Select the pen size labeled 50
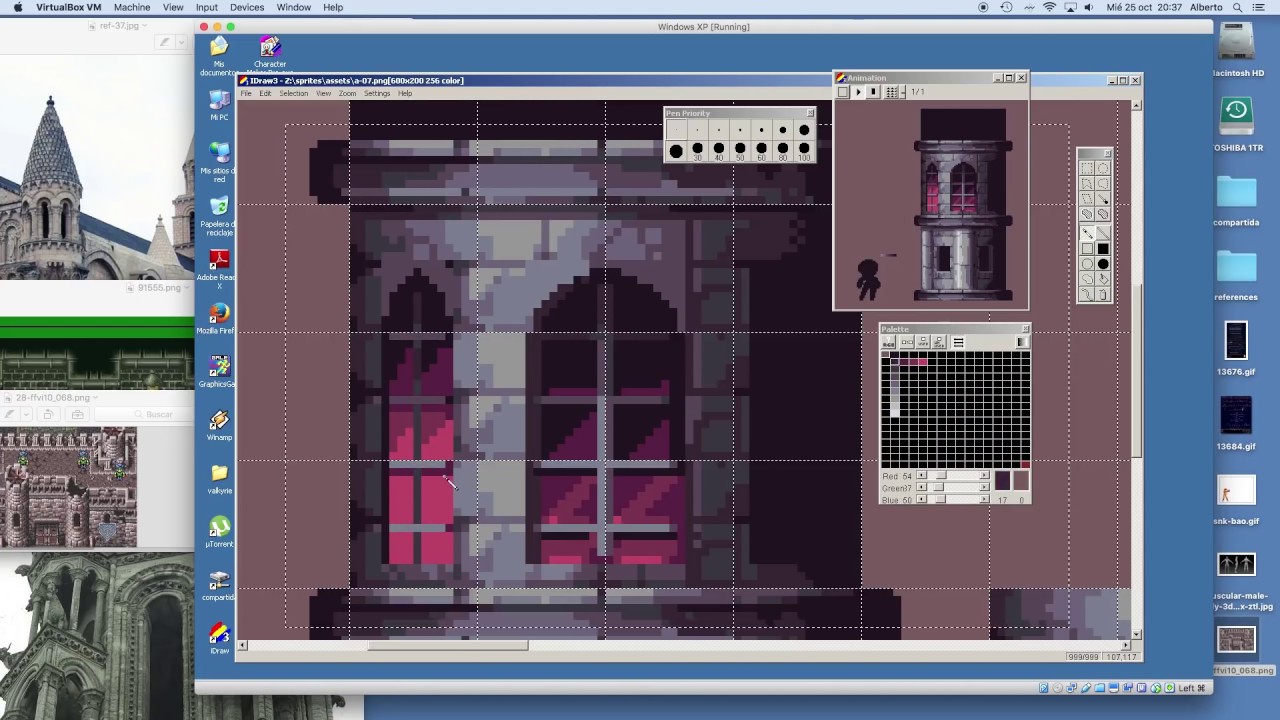Image resolution: width=1280 pixels, height=720 pixels. tap(740, 151)
